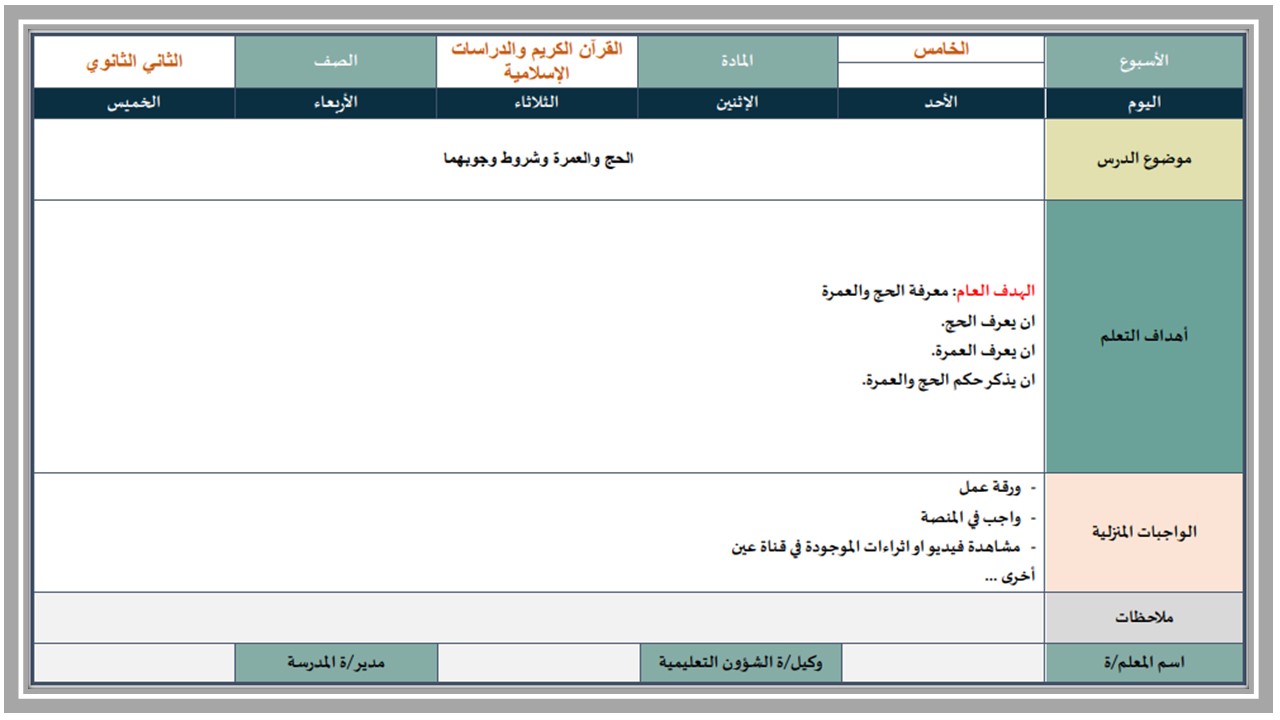Screen dimensions: 1280x720
Task: Click the empty notes field beside ملاحظات
Action: [539, 618]
